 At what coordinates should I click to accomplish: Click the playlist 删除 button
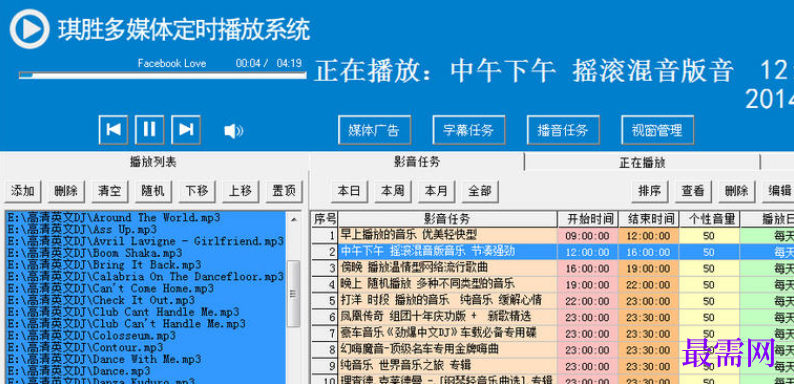pyautogui.click(x=66, y=191)
